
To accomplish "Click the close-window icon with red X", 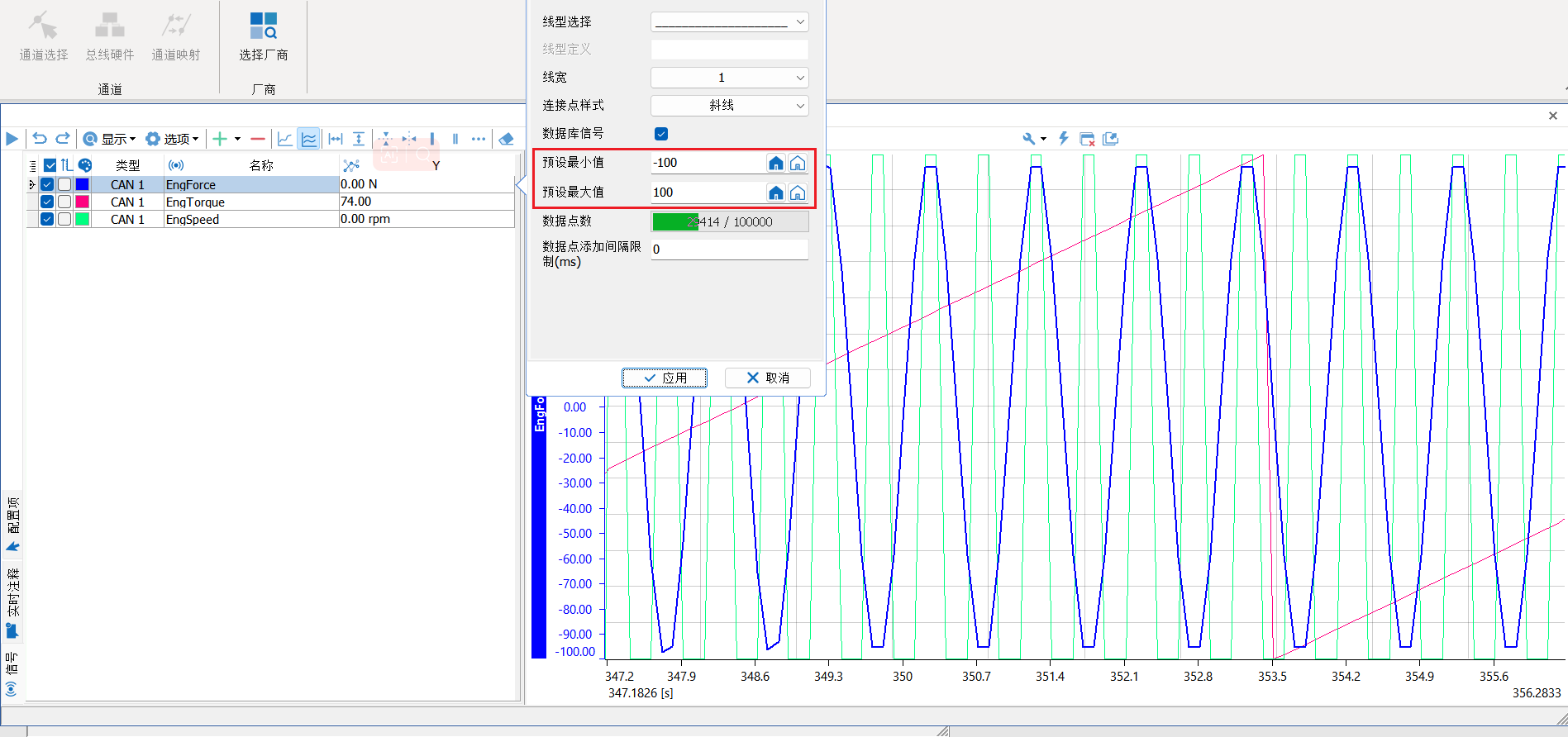I will [1088, 139].
